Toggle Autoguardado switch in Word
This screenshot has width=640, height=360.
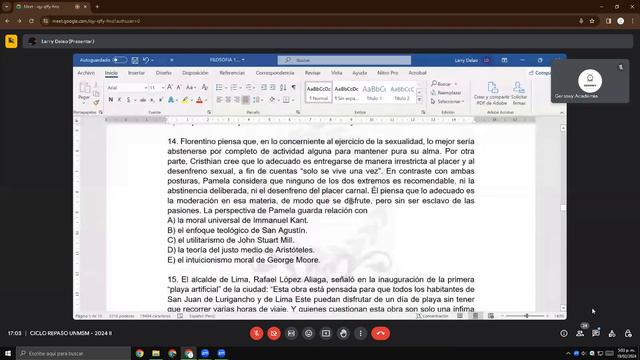pos(120,60)
